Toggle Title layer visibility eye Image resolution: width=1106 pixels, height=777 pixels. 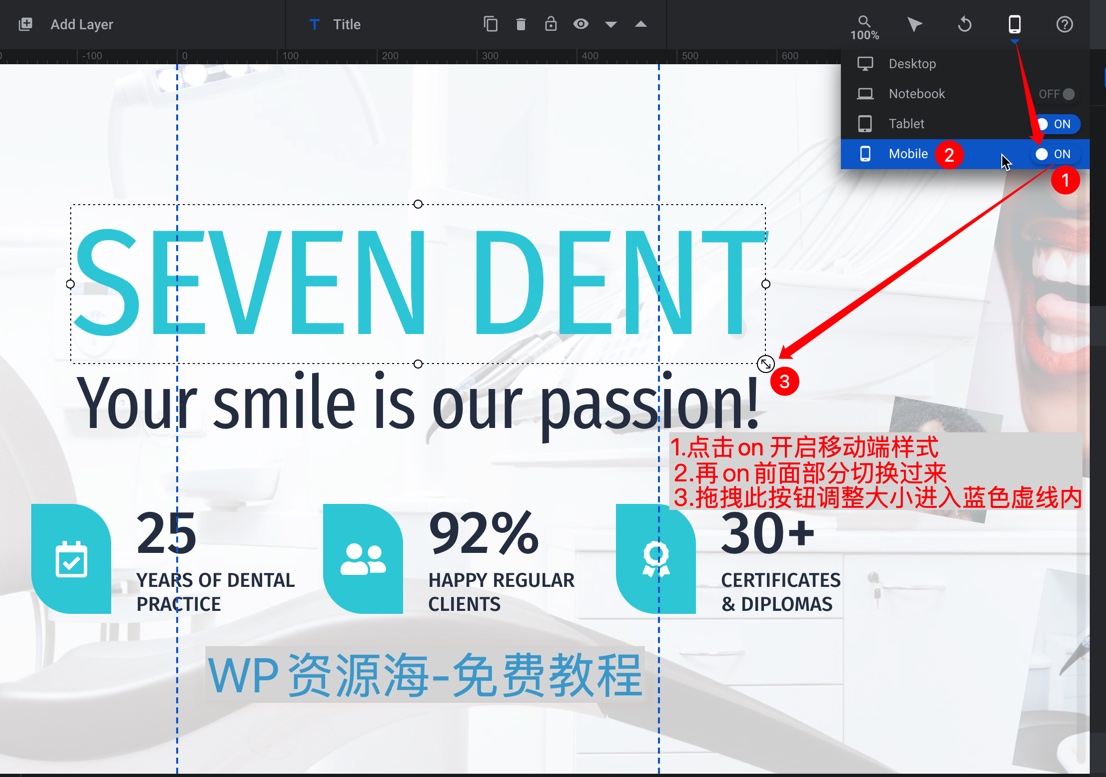click(581, 24)
